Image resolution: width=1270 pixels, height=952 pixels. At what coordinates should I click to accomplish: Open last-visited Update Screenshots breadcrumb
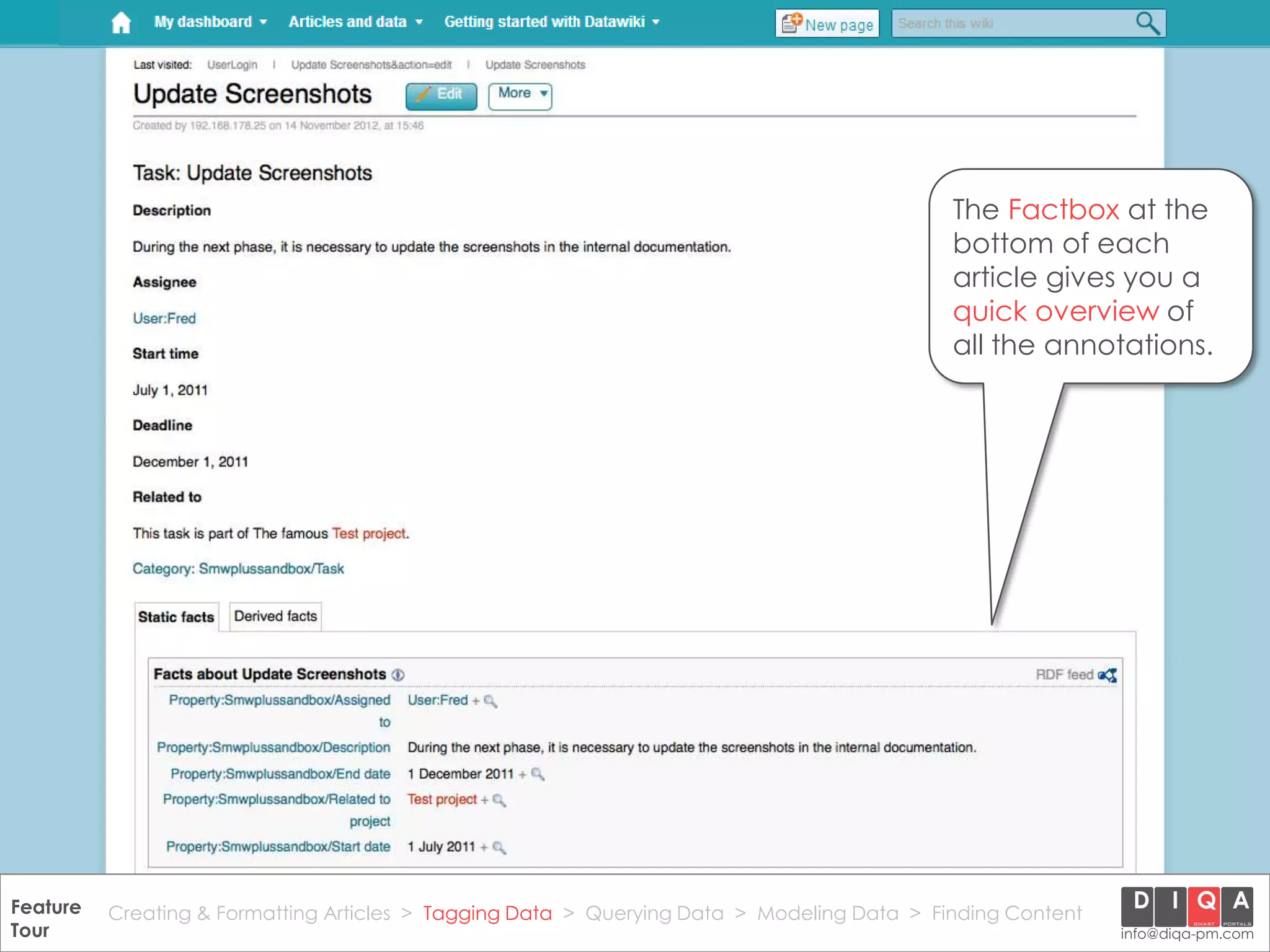[x=535, y=65]
